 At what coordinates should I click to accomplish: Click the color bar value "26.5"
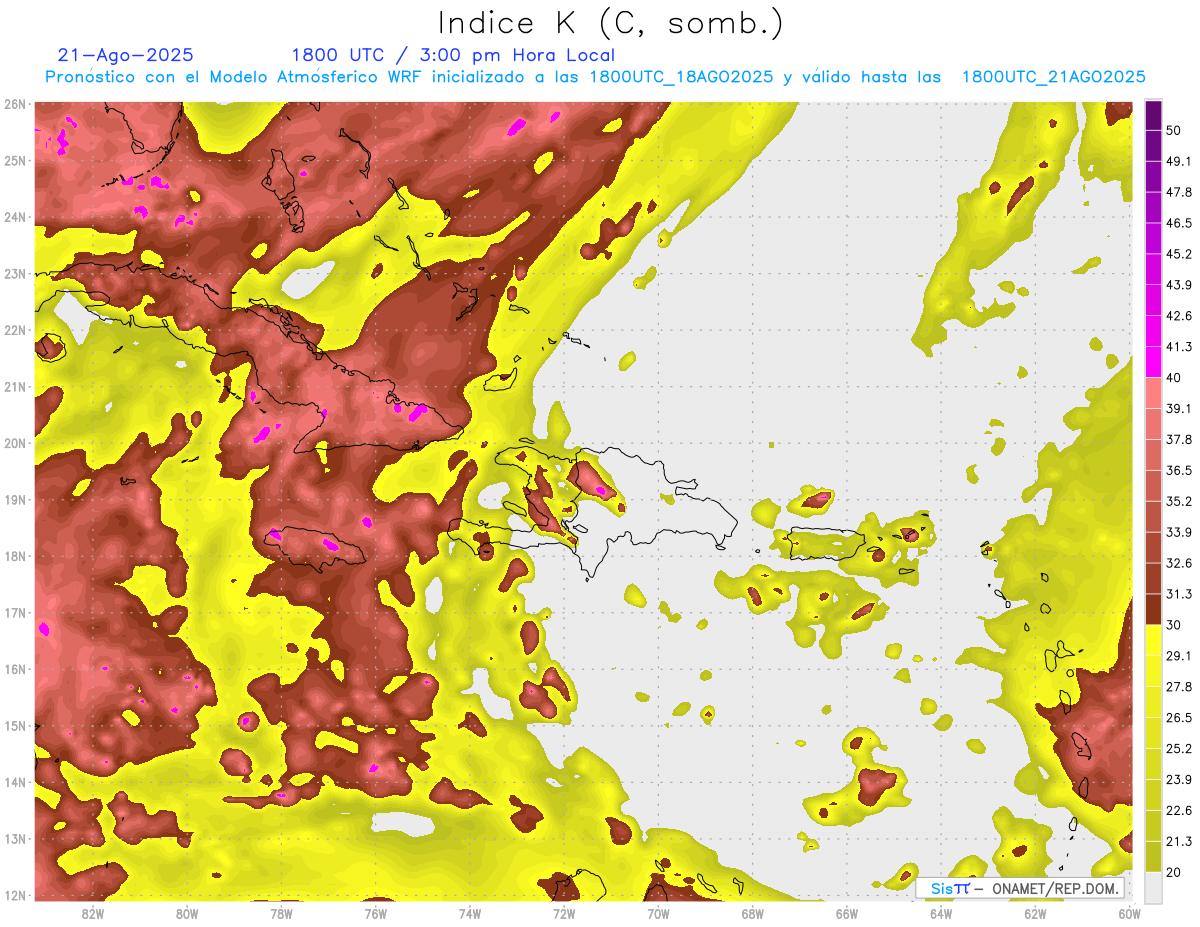pyautogui.click(x=1180, y=717)
